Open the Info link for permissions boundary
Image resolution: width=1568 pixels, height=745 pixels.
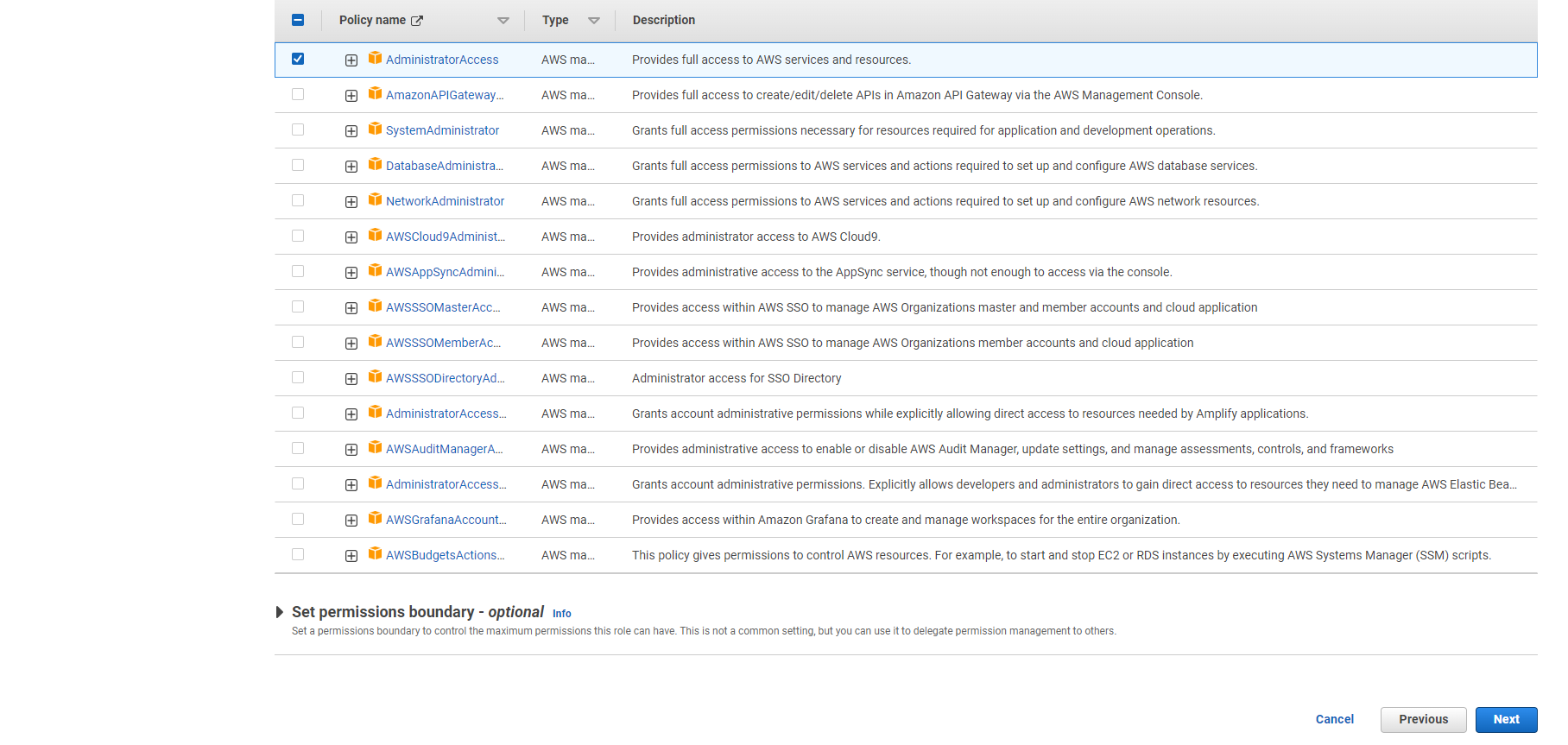(561, 614)
